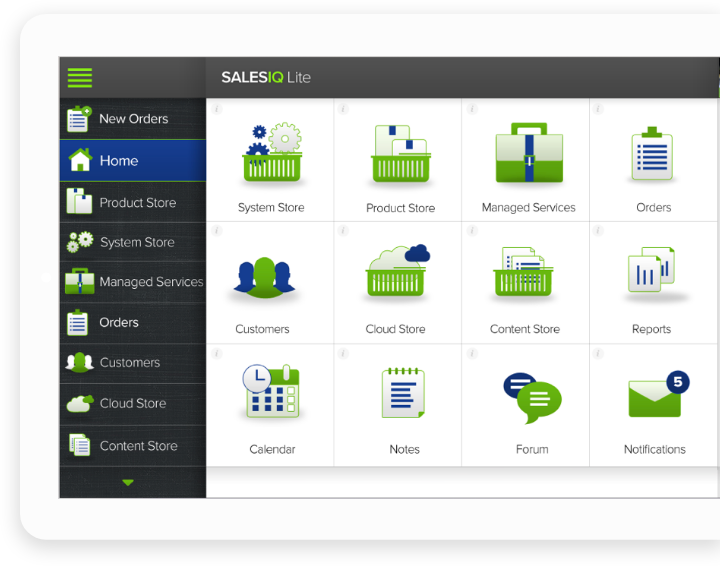The image size is (720, 566).
Task: Show info for Content Store tile
Action: tap(472, 230)
